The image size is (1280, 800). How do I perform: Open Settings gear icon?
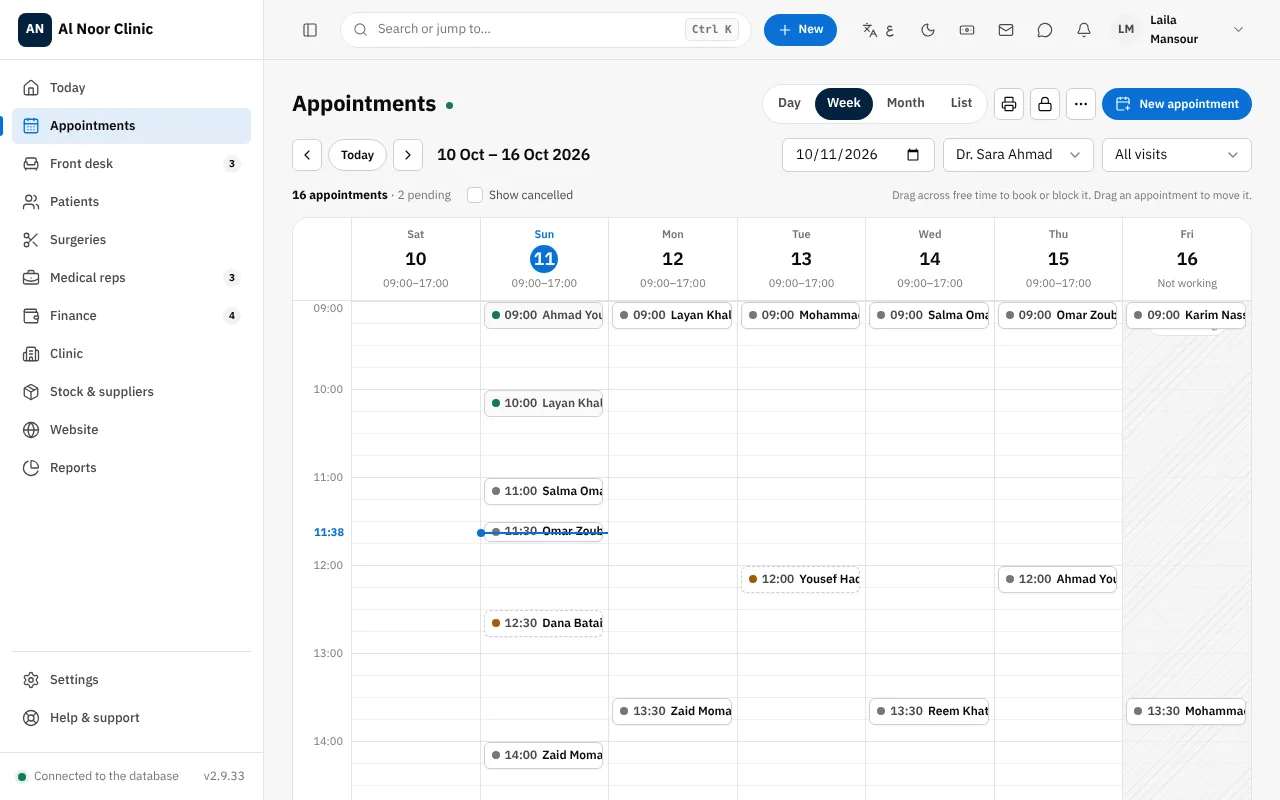coord(31,680)
